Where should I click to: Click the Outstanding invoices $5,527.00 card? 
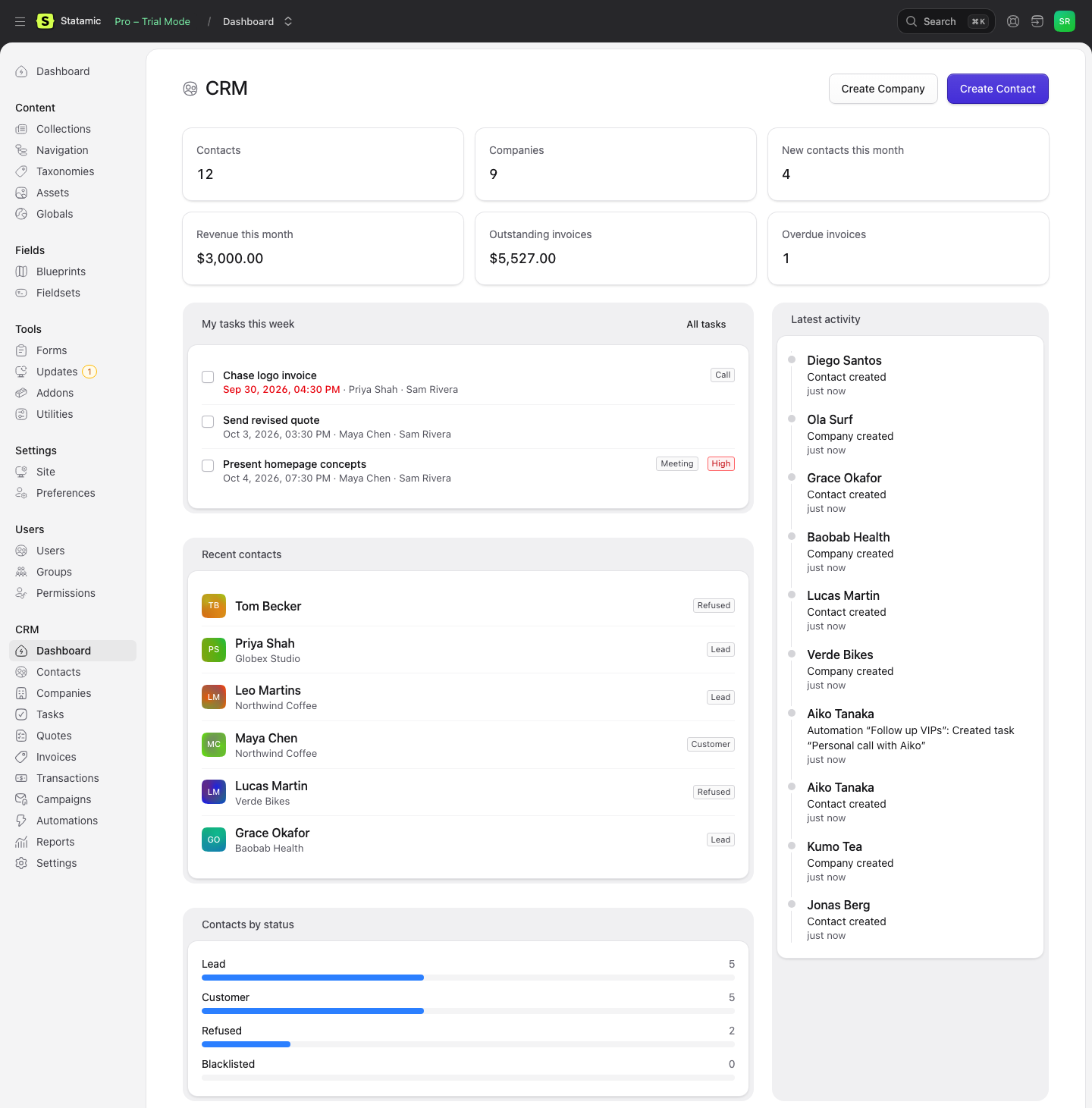(616, 249)
